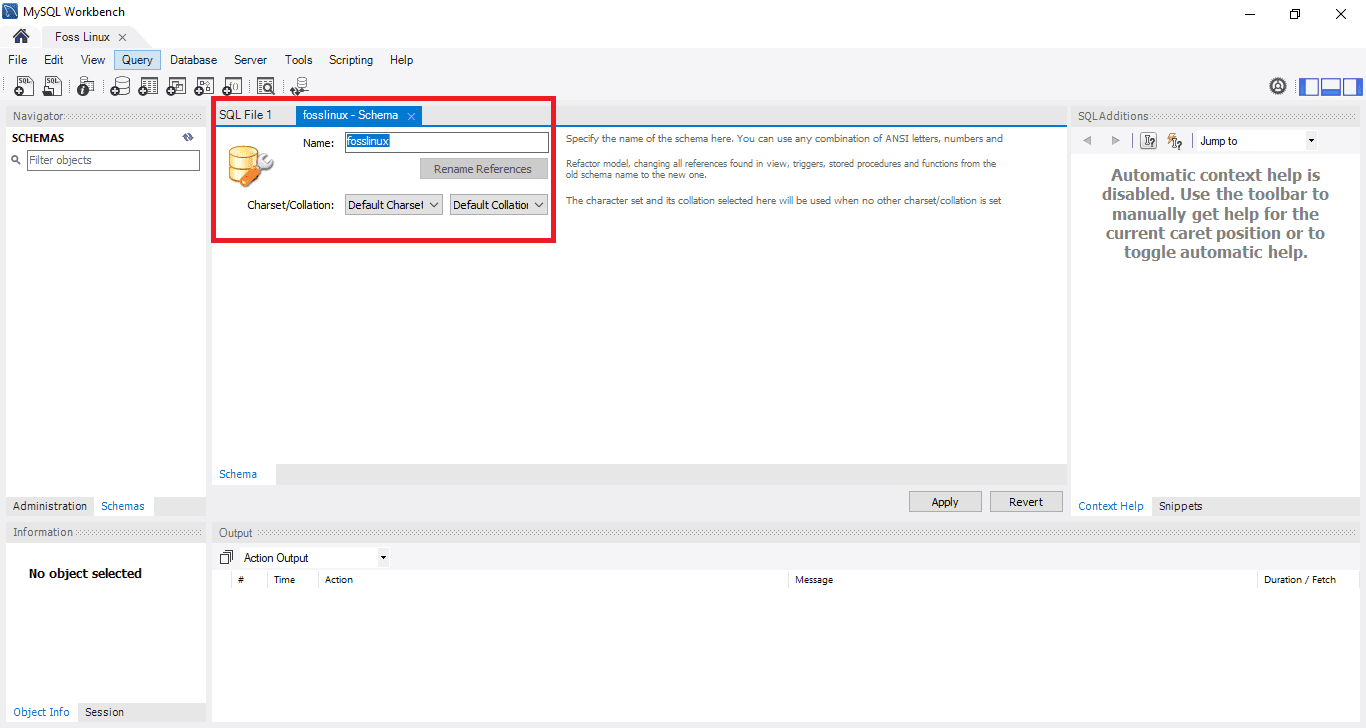Open a SQL script file toolbar icon
This screenshot has height=728, width=1366.
tap(53, 87)
